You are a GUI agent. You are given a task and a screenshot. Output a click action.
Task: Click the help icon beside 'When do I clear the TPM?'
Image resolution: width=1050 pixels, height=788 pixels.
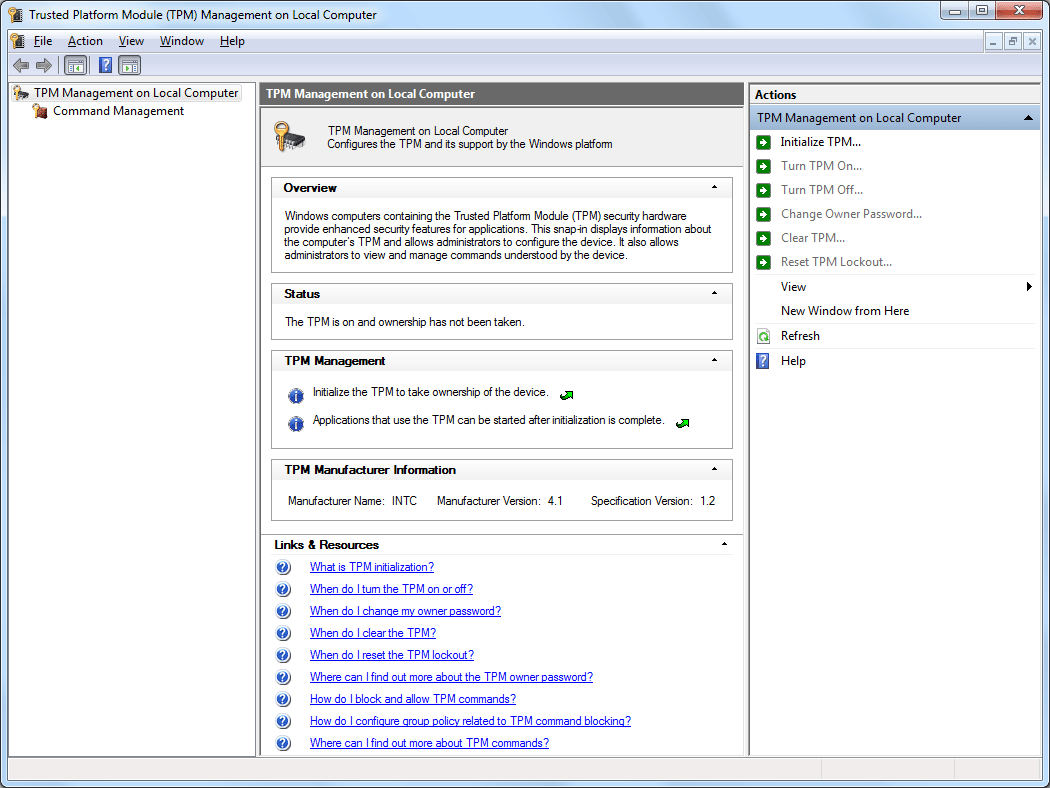tap(283, 633)
